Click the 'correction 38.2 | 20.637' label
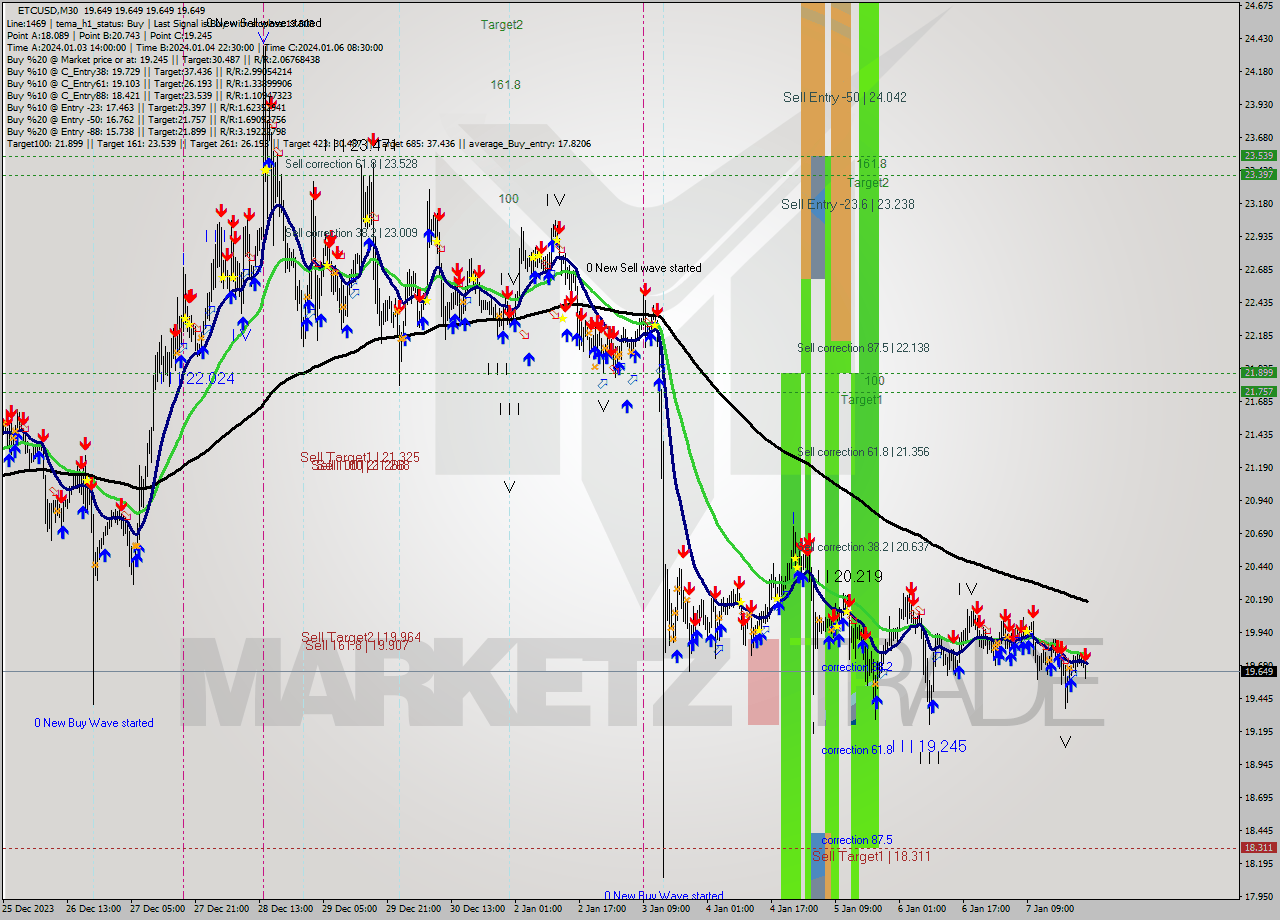Screen dimensions: 1280x920 pyautogui.click(x=873, y=547)
